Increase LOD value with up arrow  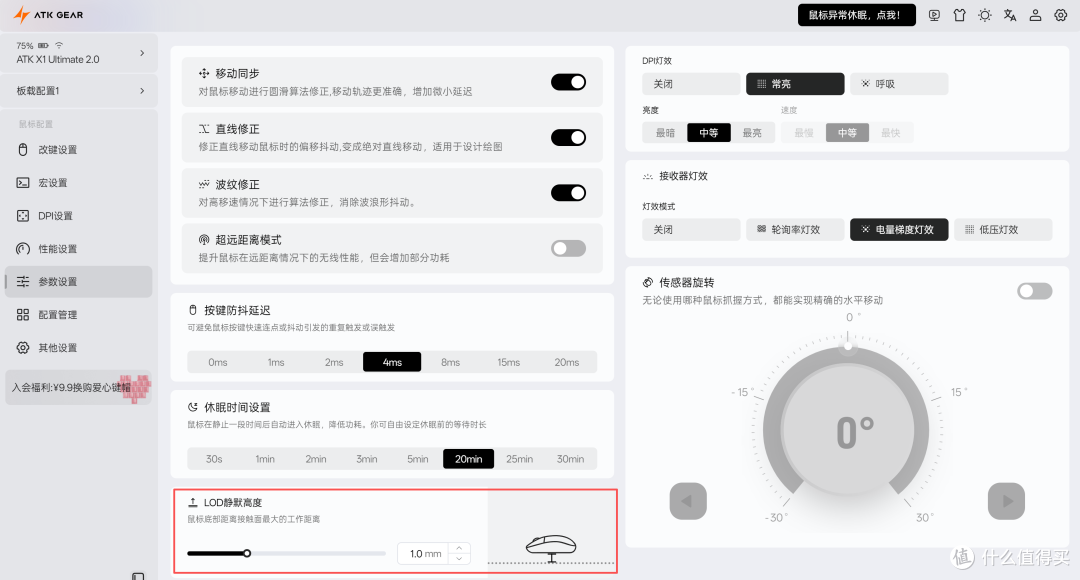(x=459, y=548)
